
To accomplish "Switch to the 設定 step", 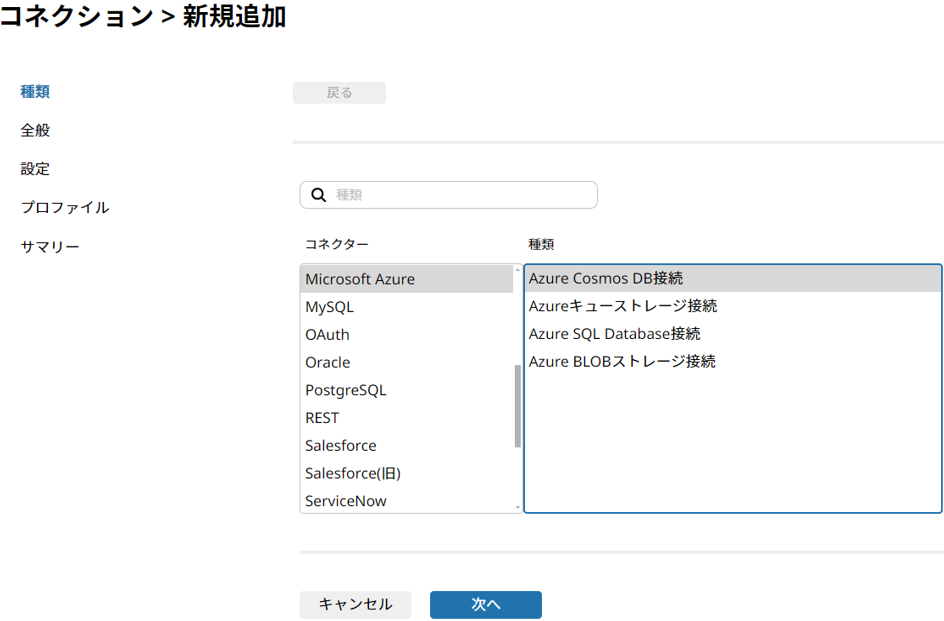I will [x=35, y=169].
